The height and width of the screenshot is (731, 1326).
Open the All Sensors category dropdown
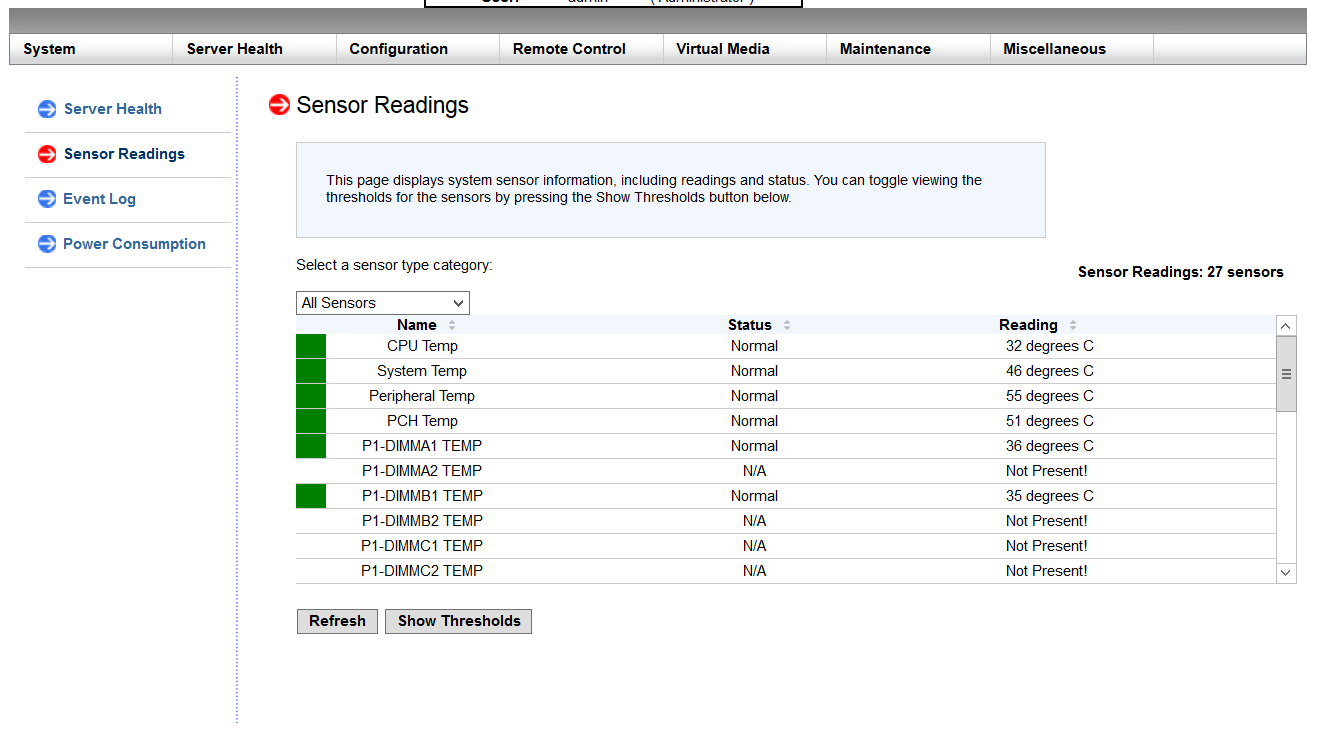click(382, 302)
